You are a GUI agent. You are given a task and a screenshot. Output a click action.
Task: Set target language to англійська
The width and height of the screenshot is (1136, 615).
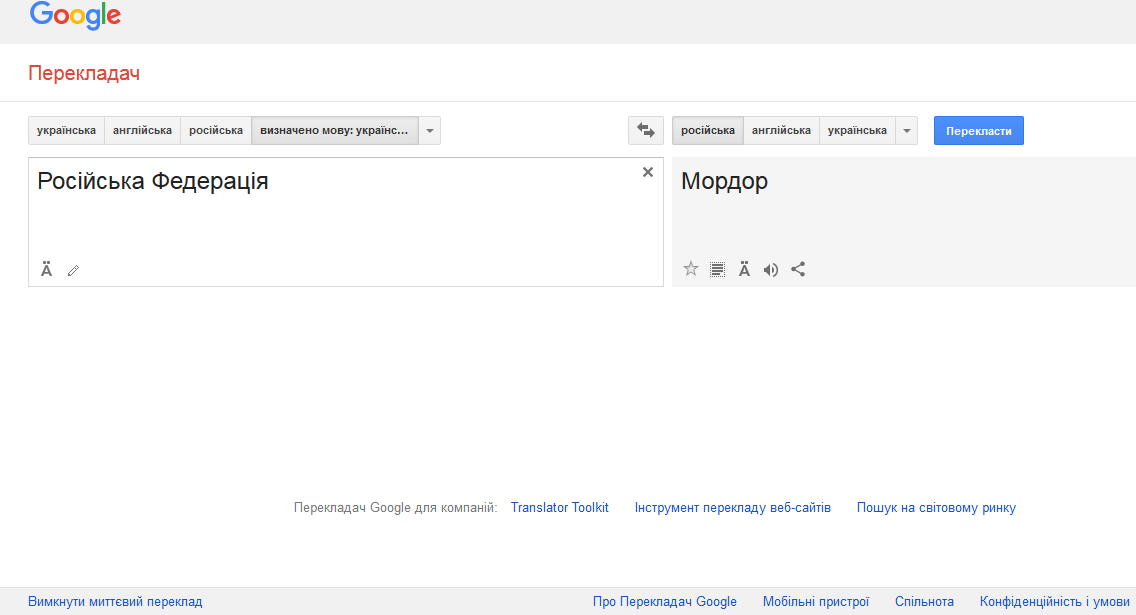click(x=782, y=130)
